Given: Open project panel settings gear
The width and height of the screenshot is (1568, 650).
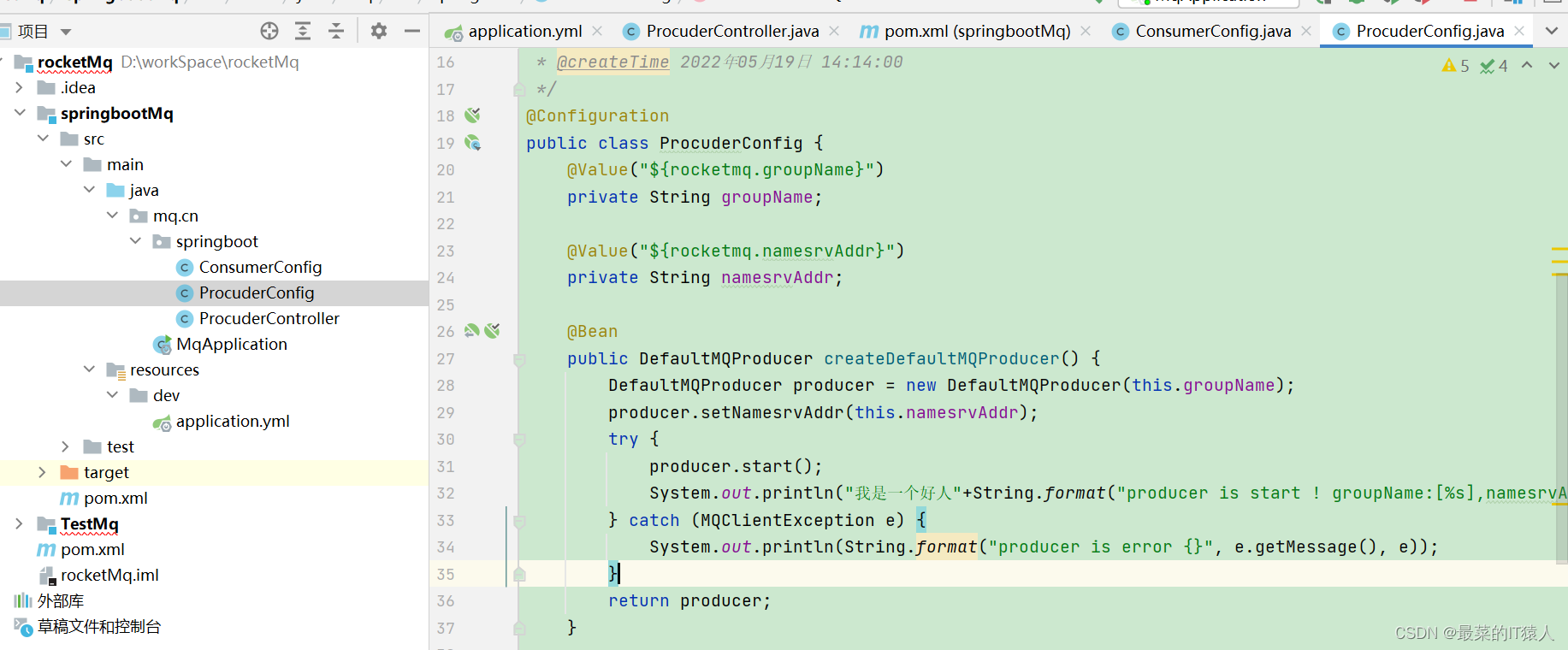Looking at the screenshot, I should coord(379,32).
